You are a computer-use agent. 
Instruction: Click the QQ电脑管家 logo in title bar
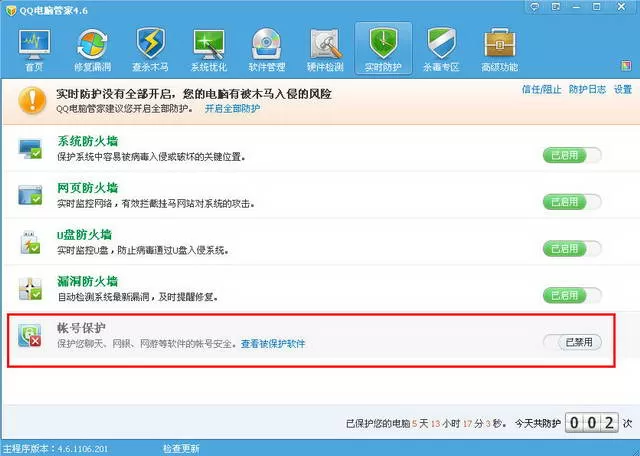coord(11,10)
